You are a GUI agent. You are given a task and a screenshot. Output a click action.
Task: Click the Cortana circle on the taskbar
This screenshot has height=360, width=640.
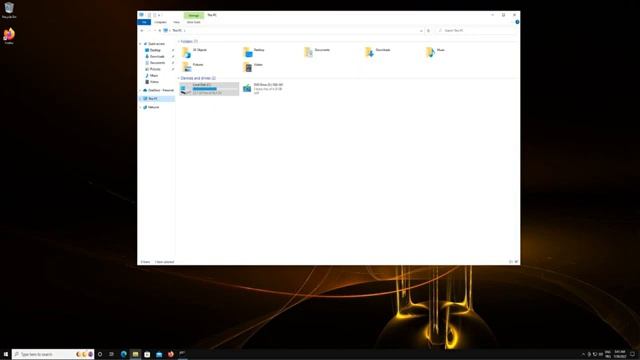pos(100,354)
